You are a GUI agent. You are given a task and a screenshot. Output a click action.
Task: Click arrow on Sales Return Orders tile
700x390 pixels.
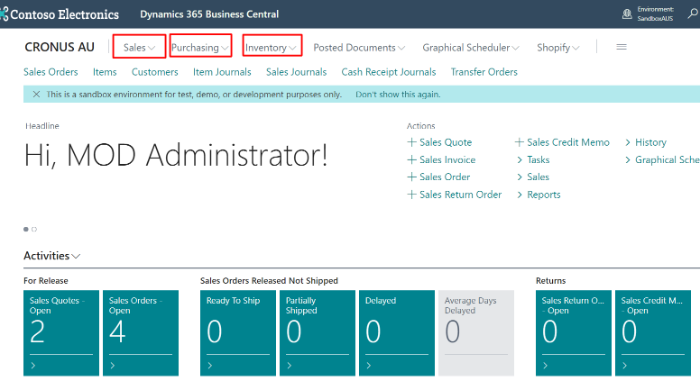coord(545,365)
